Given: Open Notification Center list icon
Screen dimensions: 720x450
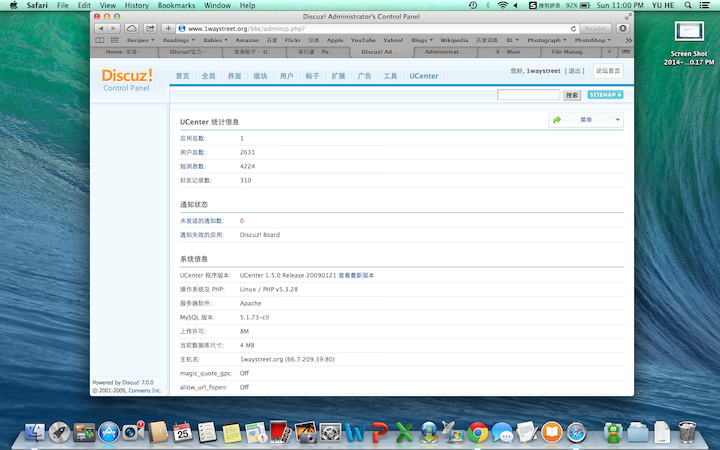Looking at the screenshot, I should click(x=704, y=6).
